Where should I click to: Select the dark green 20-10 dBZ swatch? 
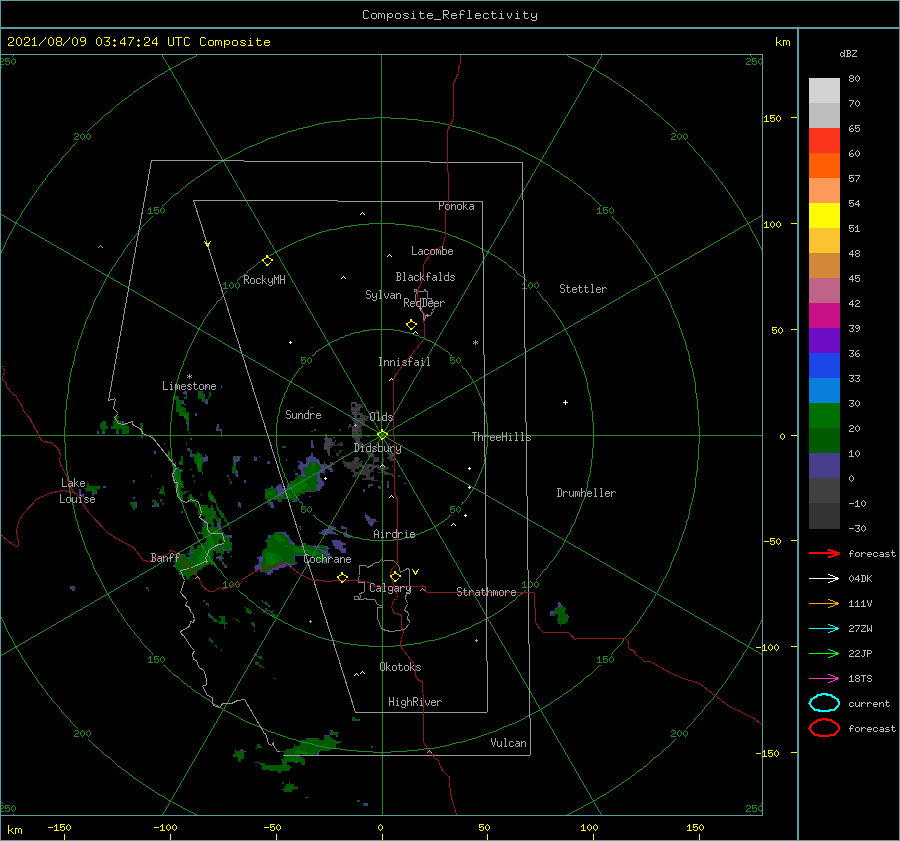point(824,441)
